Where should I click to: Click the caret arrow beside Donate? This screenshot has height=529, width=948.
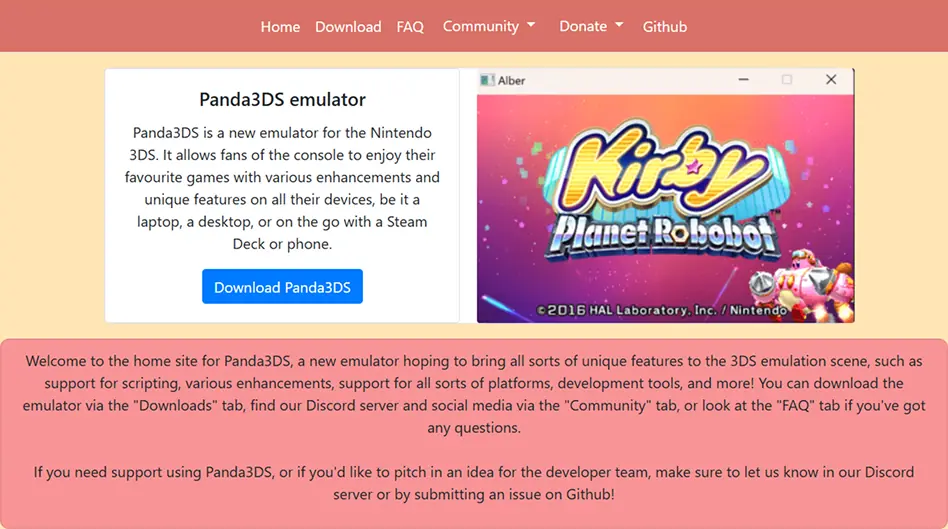(x=618, y=25)
